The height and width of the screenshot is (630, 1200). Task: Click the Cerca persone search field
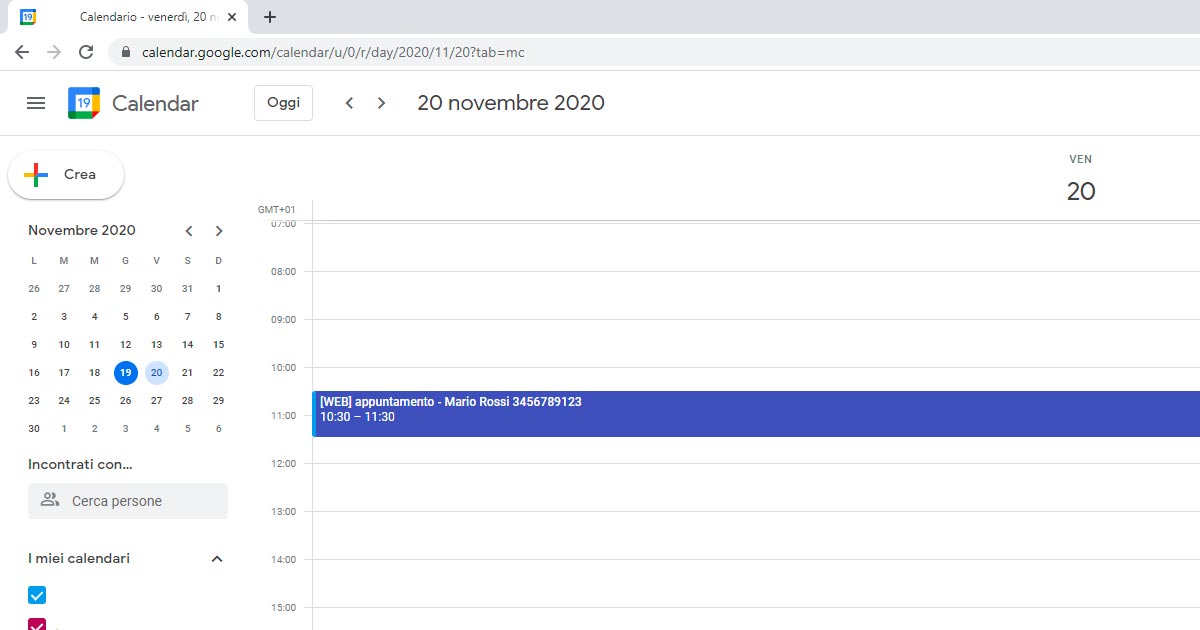tap(128, 501)
